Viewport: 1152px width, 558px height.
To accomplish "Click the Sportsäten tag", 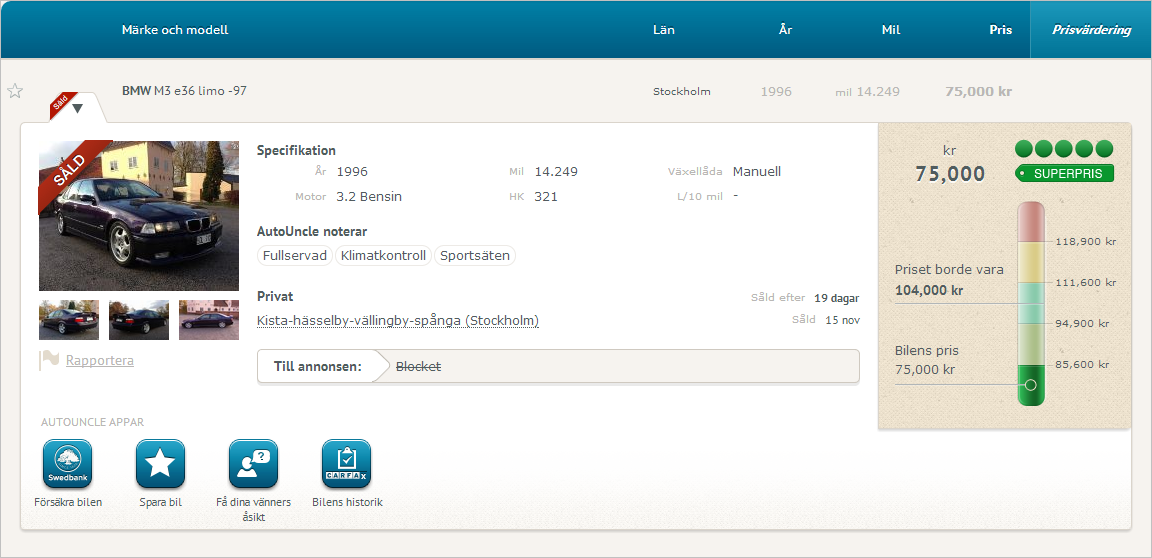I will point(475,256).
